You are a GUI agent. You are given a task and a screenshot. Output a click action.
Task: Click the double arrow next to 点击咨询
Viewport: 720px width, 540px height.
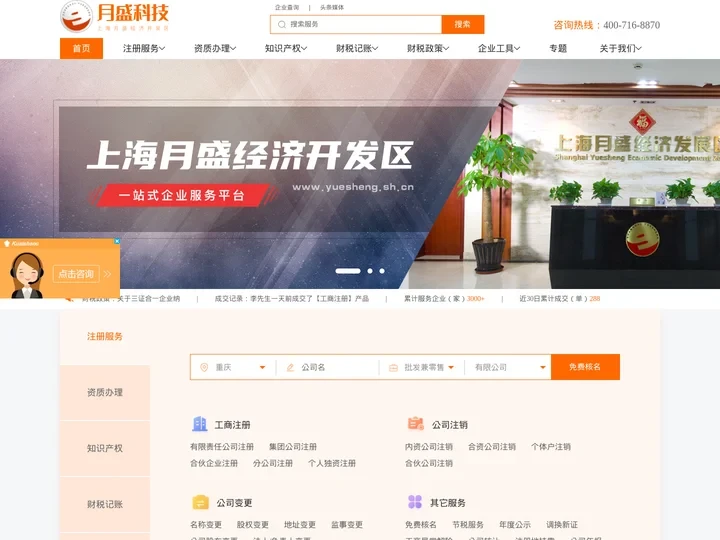(x=107, y=274)
